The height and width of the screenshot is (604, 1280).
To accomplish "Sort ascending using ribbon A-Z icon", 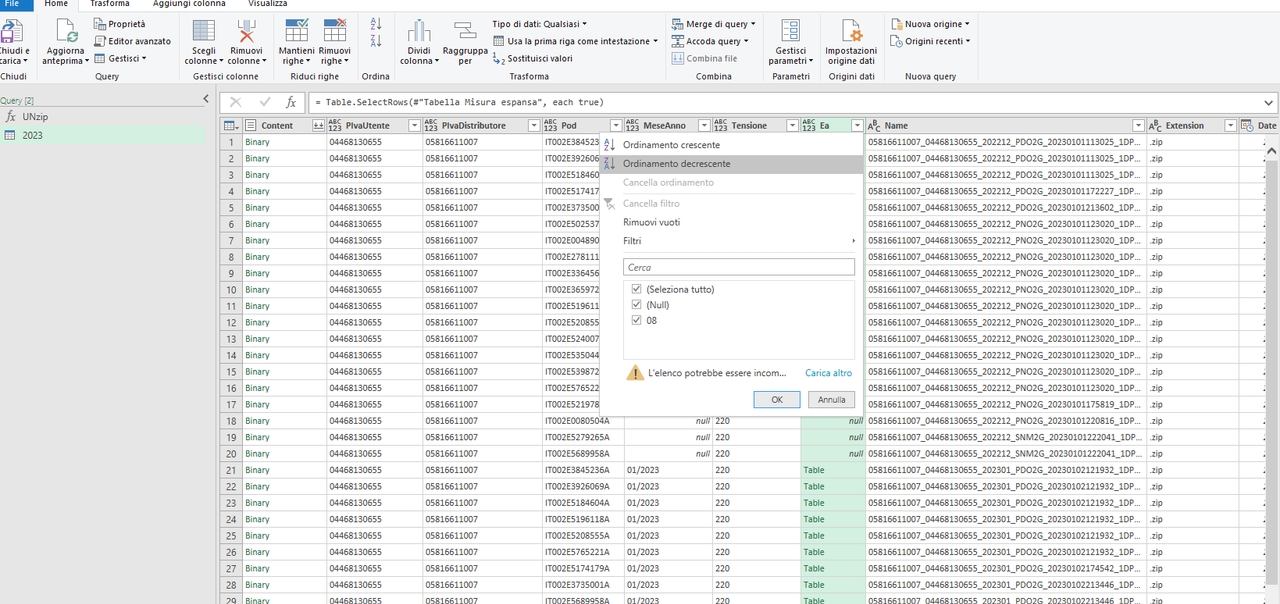I will 376,24.
